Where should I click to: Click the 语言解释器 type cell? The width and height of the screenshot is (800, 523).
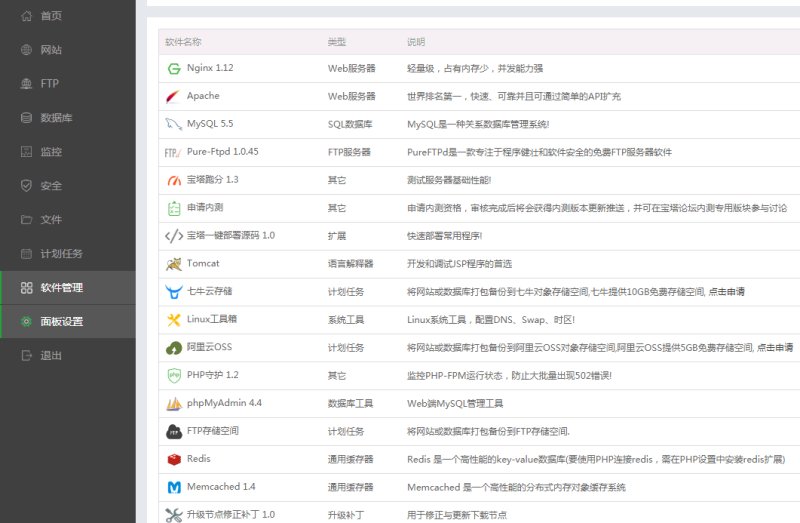pos(351,264)
